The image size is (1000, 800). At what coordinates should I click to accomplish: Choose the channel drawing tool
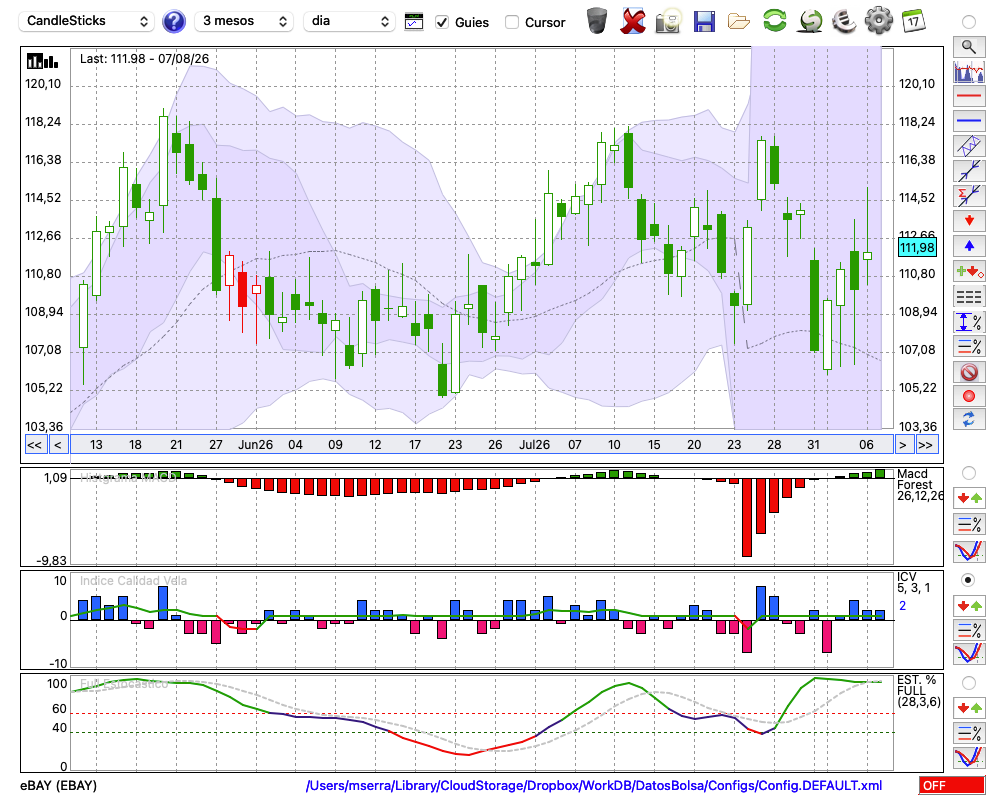969,146
